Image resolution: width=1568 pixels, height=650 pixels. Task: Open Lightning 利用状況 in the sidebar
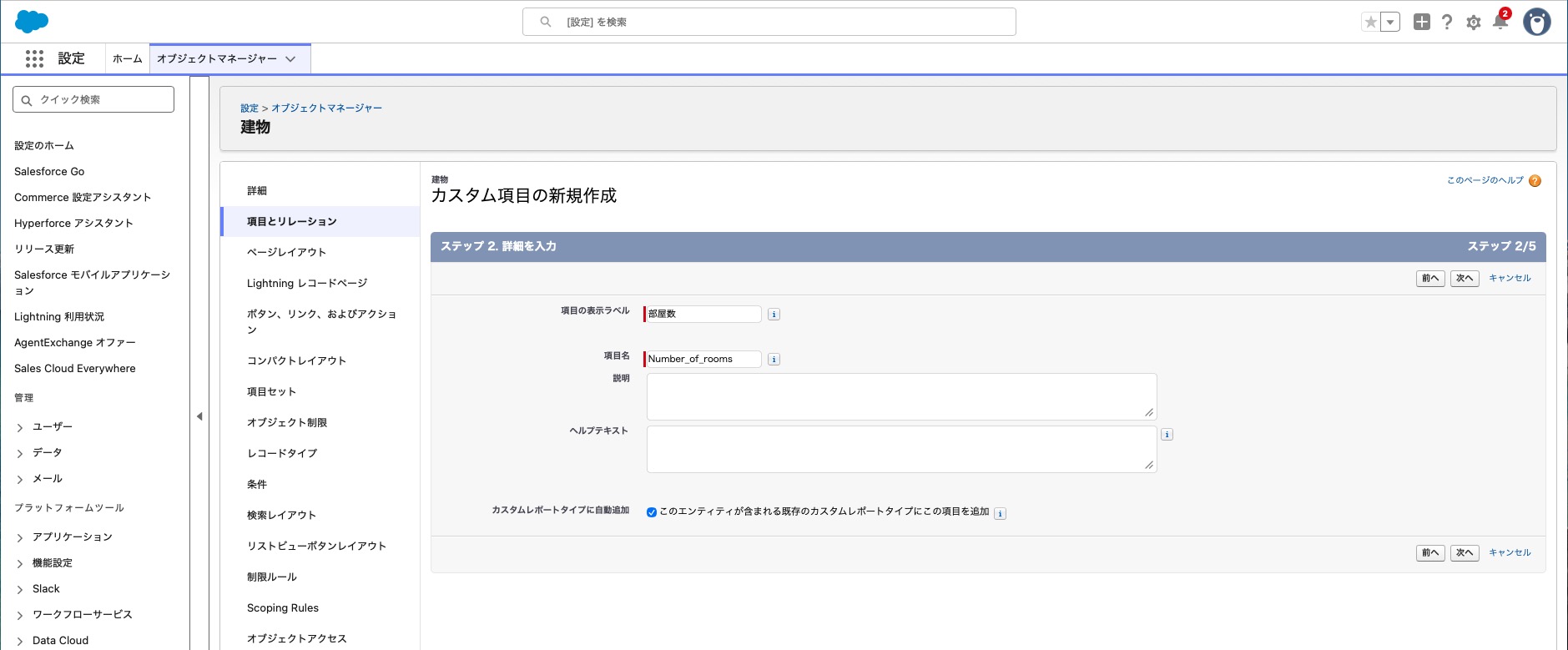[59, 316]
